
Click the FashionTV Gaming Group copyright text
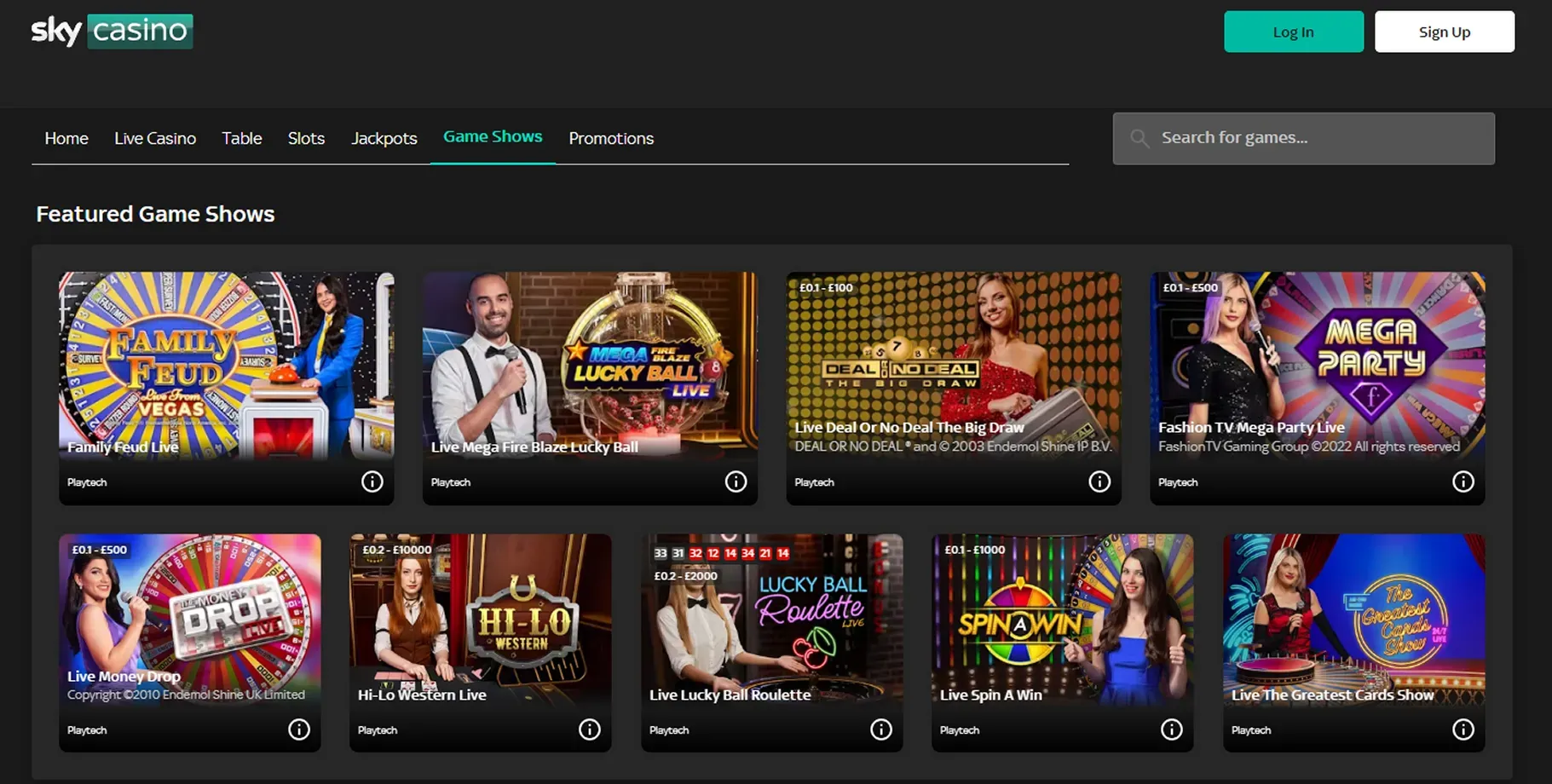click(x=1309, y=446)
